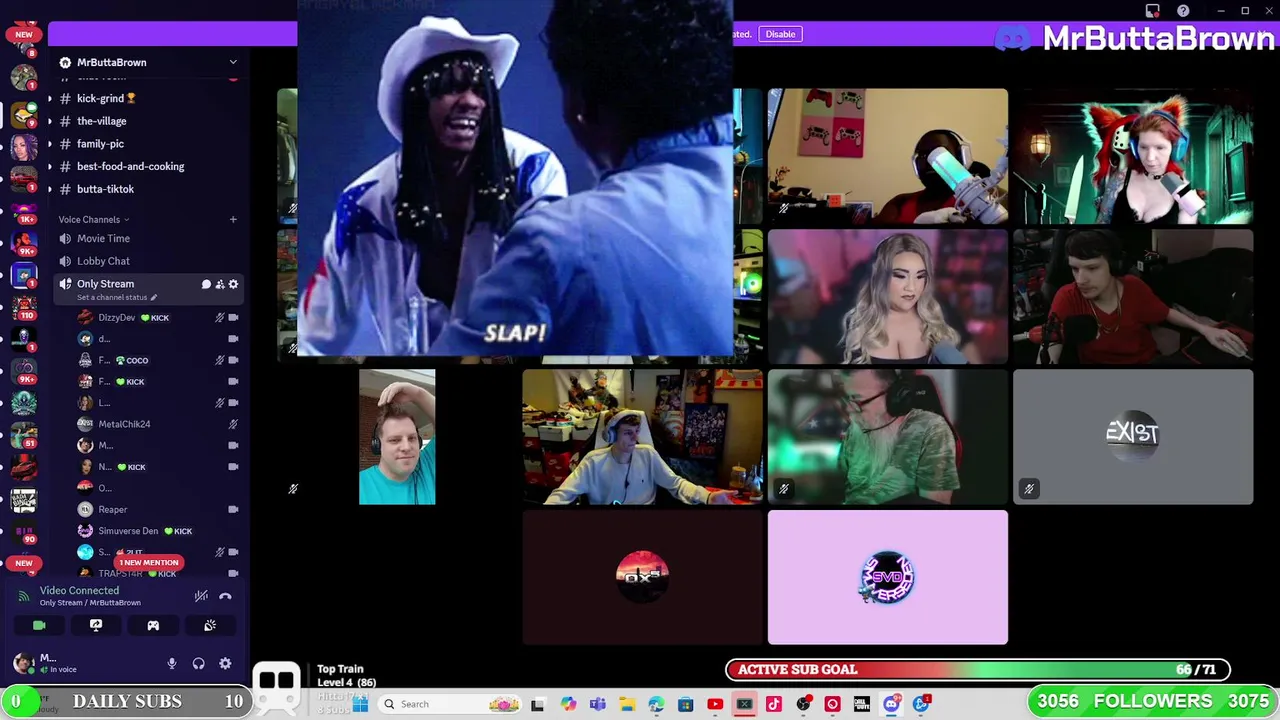Invite people to the Only Stream channel
Screen dimensions: 1280x720
220,284
